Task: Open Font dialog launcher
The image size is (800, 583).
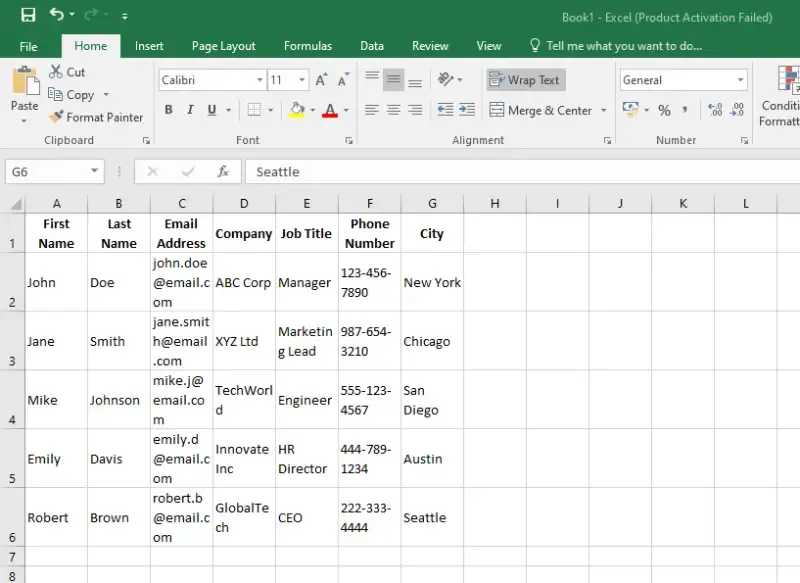Action: [x=349, y=141]
